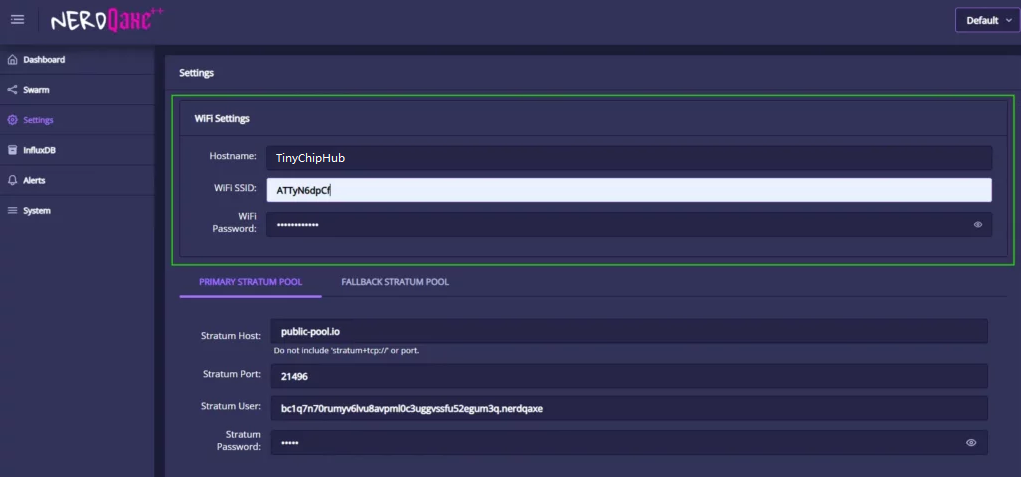The image size is (1021, 477).
Task: Click the NerdQaxe++ logo
Action: pos(107,19)
